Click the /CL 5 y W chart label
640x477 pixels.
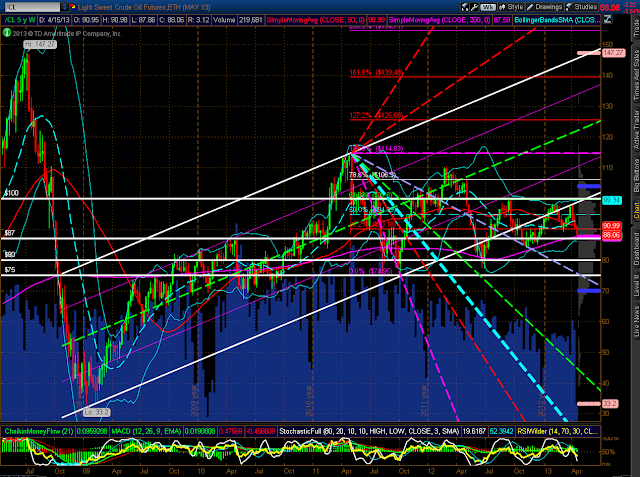pos(20,20)
